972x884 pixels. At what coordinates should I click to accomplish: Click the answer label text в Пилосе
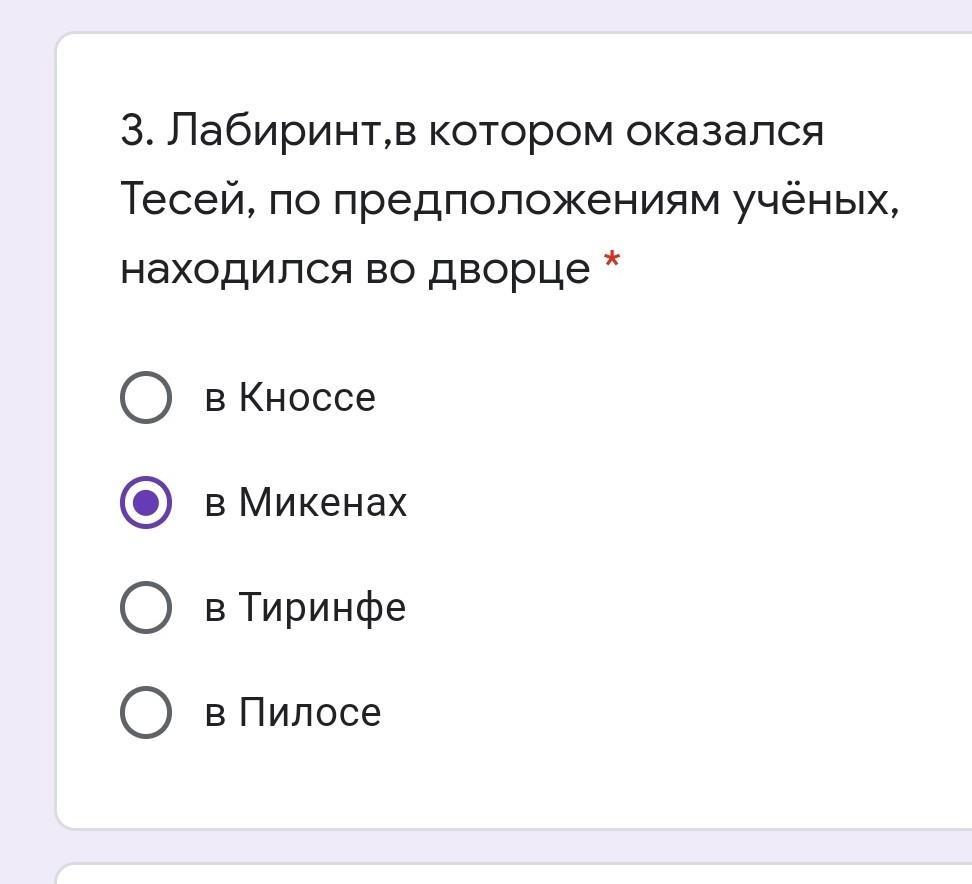coord(293,712)
